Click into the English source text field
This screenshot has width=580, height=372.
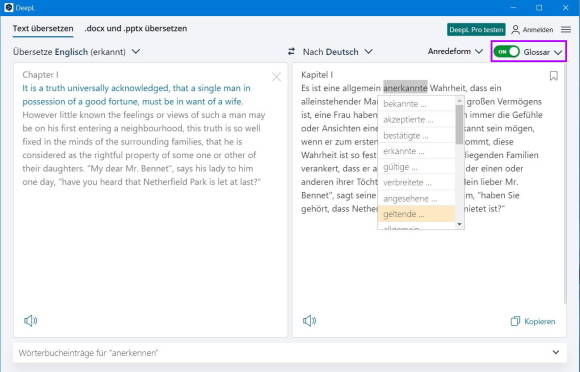(x=151, y=200)
